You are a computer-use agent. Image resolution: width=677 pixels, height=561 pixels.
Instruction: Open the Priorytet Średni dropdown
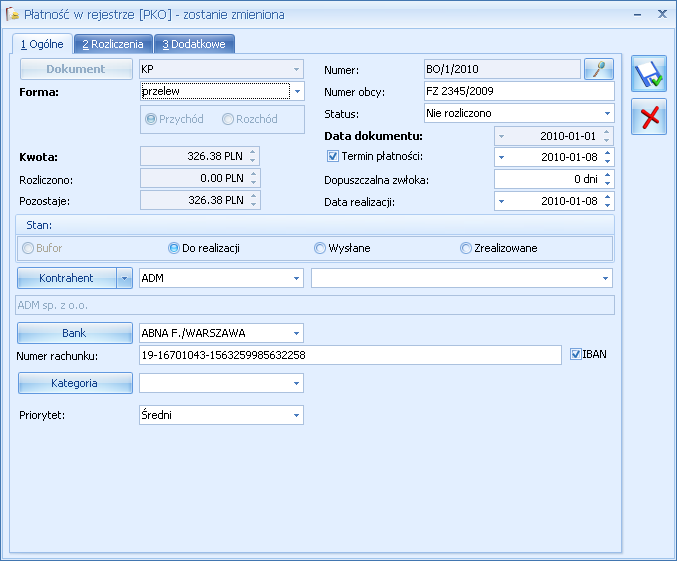click(296, 415)
